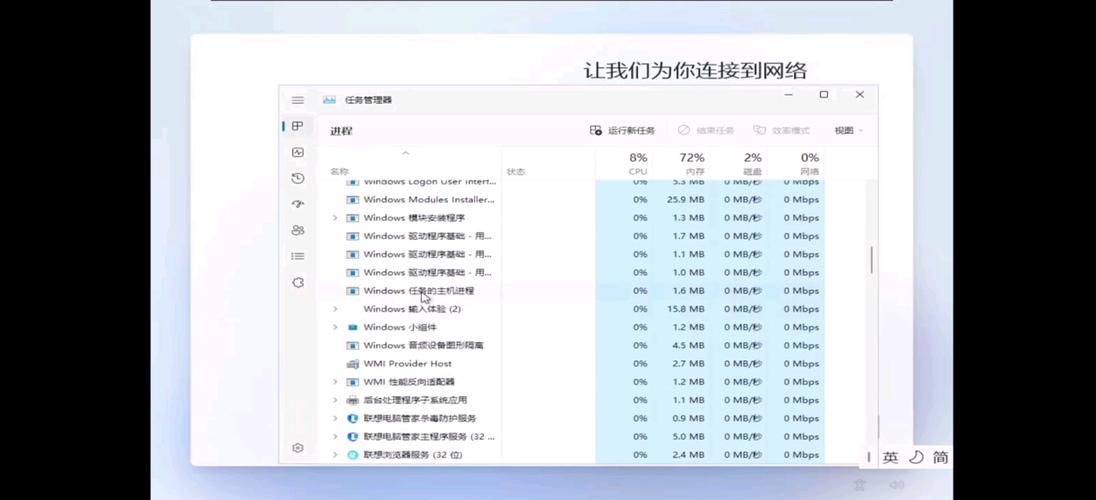Click the 5.0 MB memory value
The image size is (1096, 500).
688,436
